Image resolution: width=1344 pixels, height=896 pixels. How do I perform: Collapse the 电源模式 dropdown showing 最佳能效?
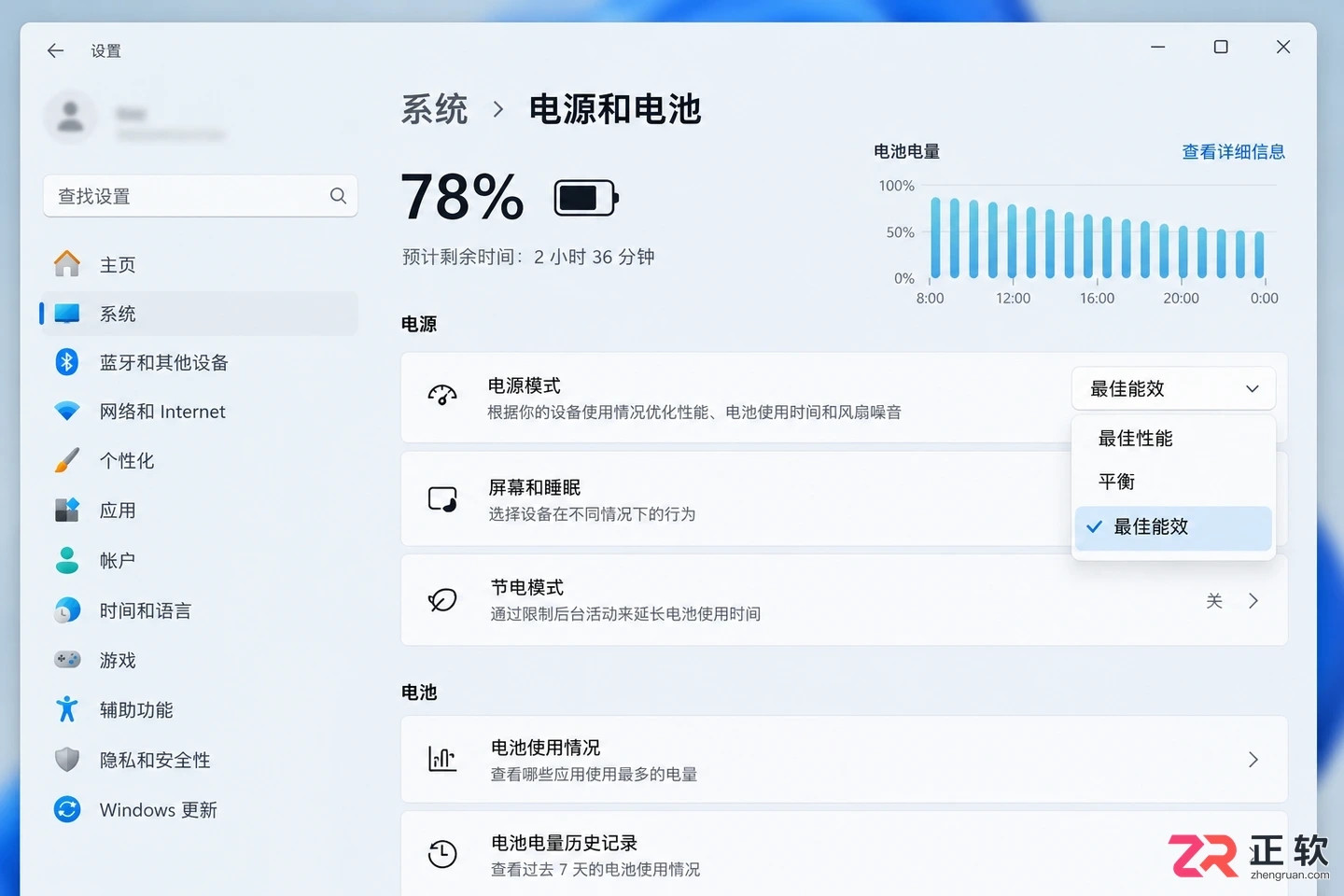(x=1173, y=388)
